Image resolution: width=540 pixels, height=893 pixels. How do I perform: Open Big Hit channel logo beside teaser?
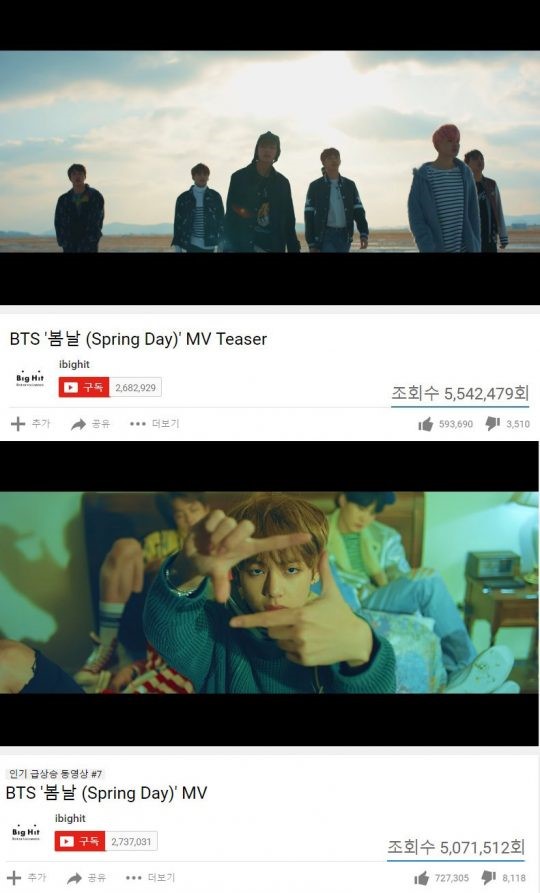[30, 380]
